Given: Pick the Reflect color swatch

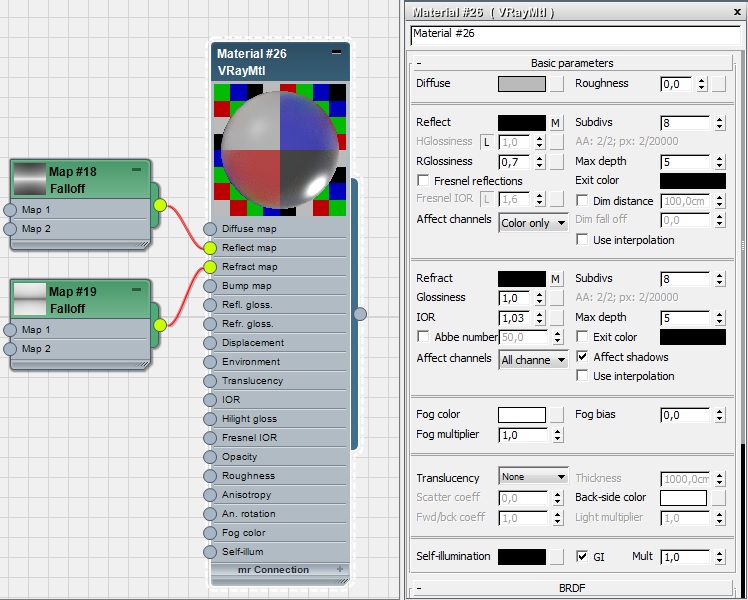Looking at the screenshot, I should pyautogui.click(x=522, y=123).
